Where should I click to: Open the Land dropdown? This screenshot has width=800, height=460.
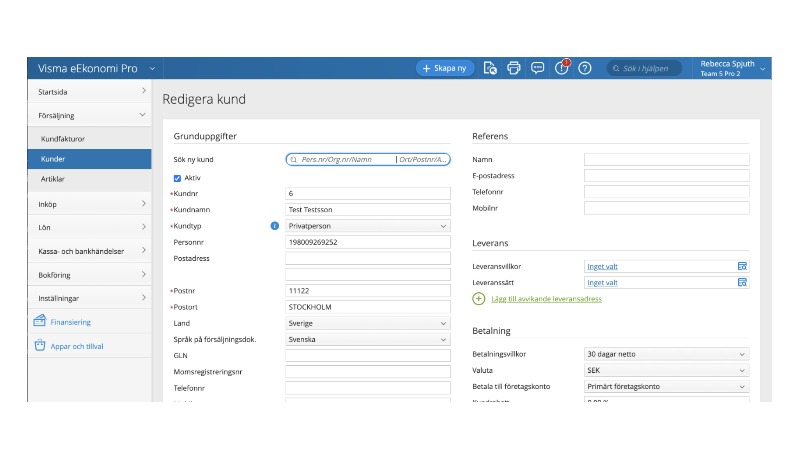click(x=367, y=323)
